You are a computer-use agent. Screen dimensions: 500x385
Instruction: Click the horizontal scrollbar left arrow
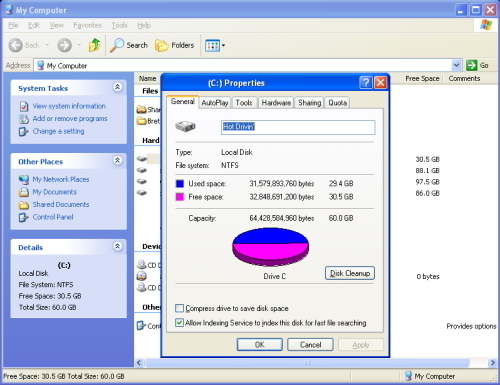[x=139, y=363]
